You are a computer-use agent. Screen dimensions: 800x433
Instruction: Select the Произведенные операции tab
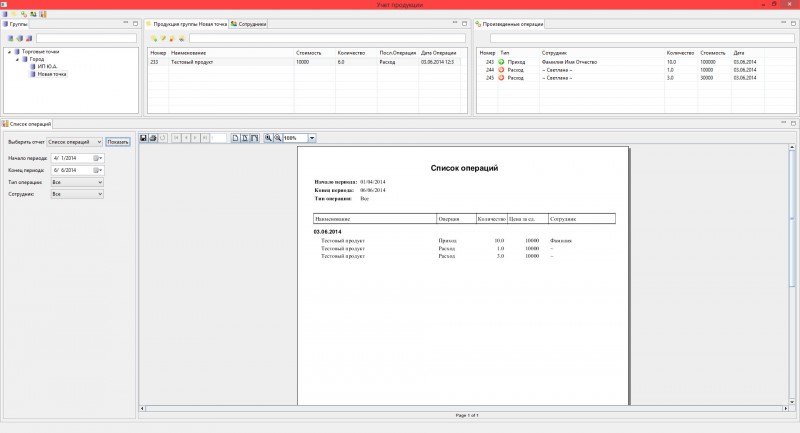[509, 24]
